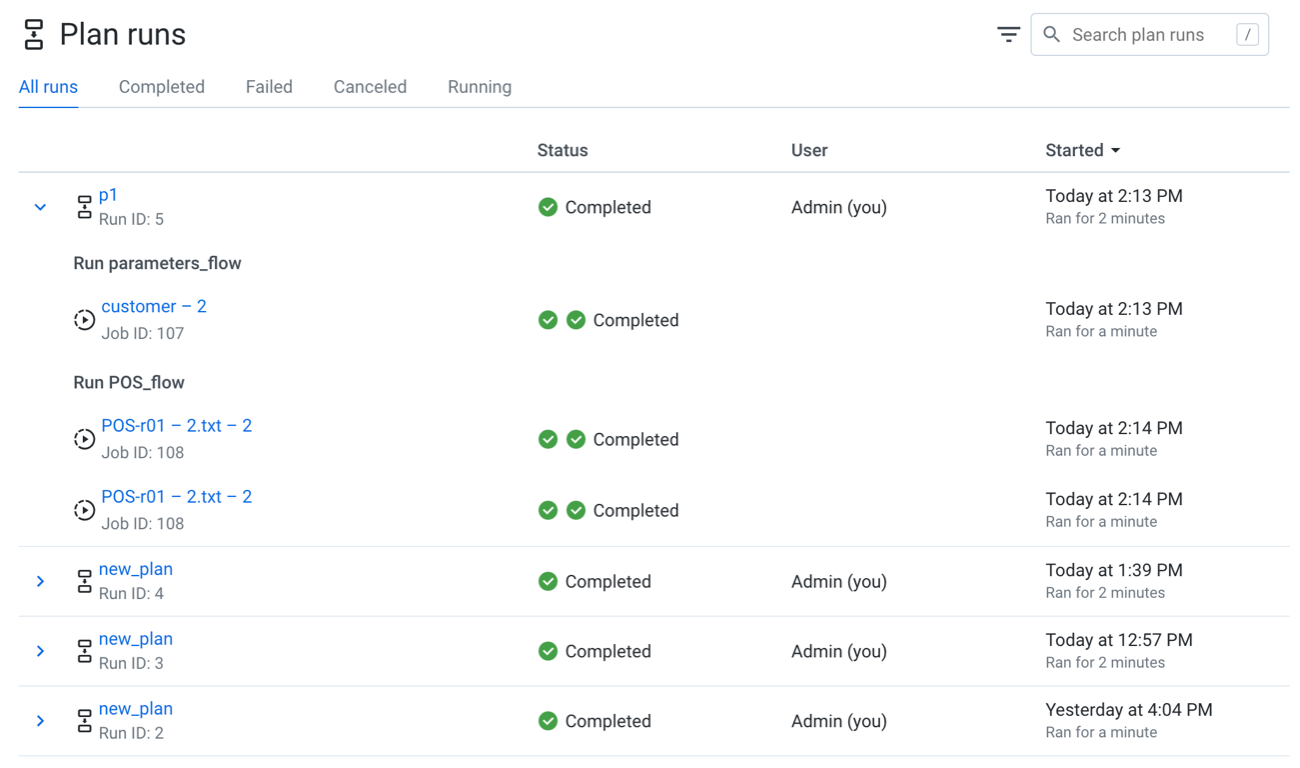
Task: Expand the new_plan Run ID 2 row
Action: pyautogui.click(x=40, y=721)
